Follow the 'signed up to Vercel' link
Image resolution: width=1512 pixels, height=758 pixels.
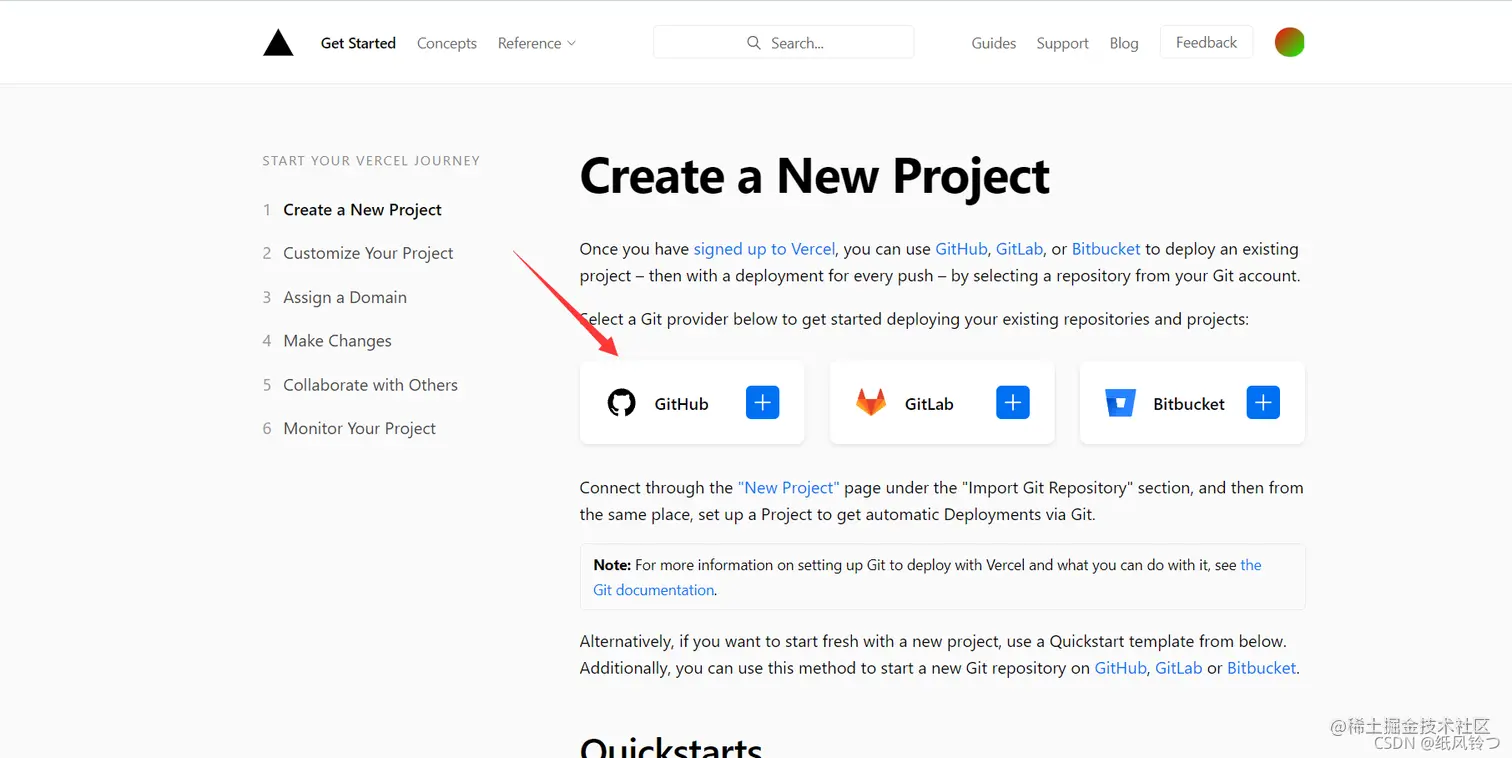point(764,249)
